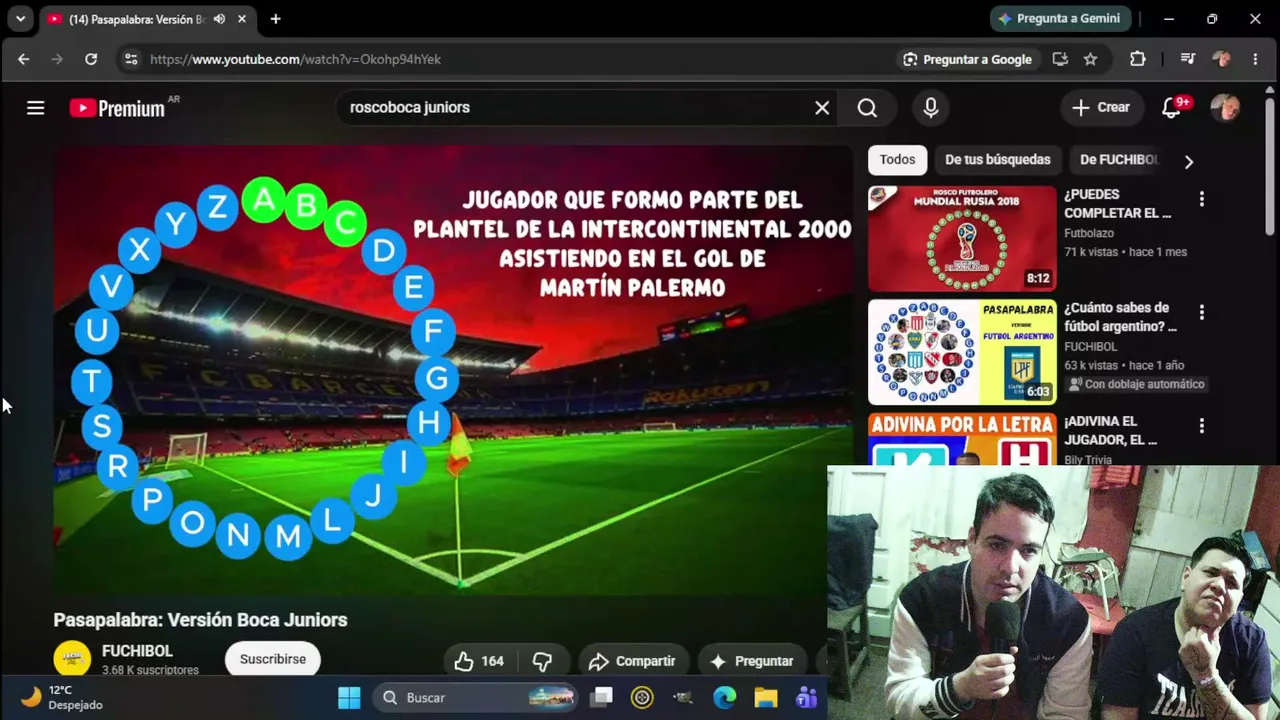
Task: Open the Pasapalabra Fútbol Argentino thumbnail
Action: click(962, 352)
